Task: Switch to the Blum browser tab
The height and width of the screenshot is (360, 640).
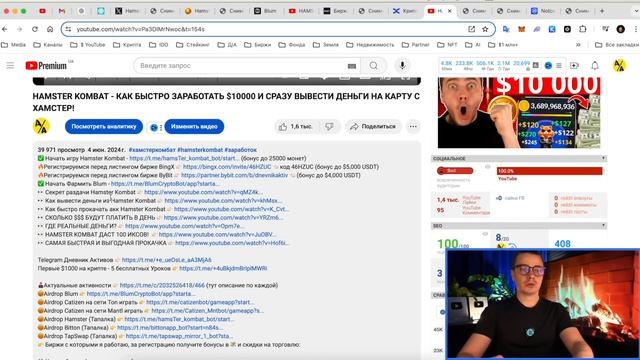Action: pyautogui.click(x=266, y=11)
